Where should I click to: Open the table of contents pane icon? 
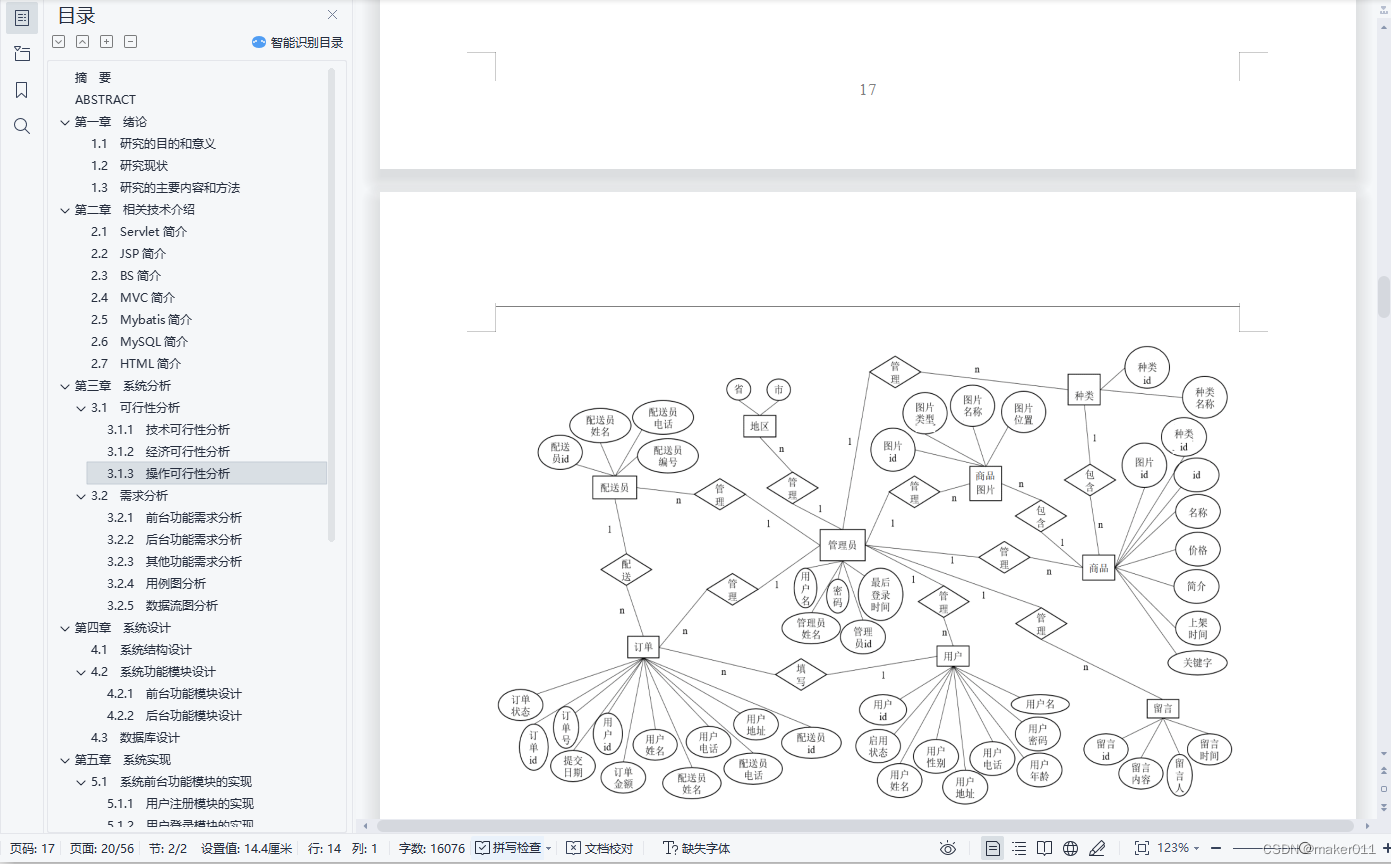point(22,17)
